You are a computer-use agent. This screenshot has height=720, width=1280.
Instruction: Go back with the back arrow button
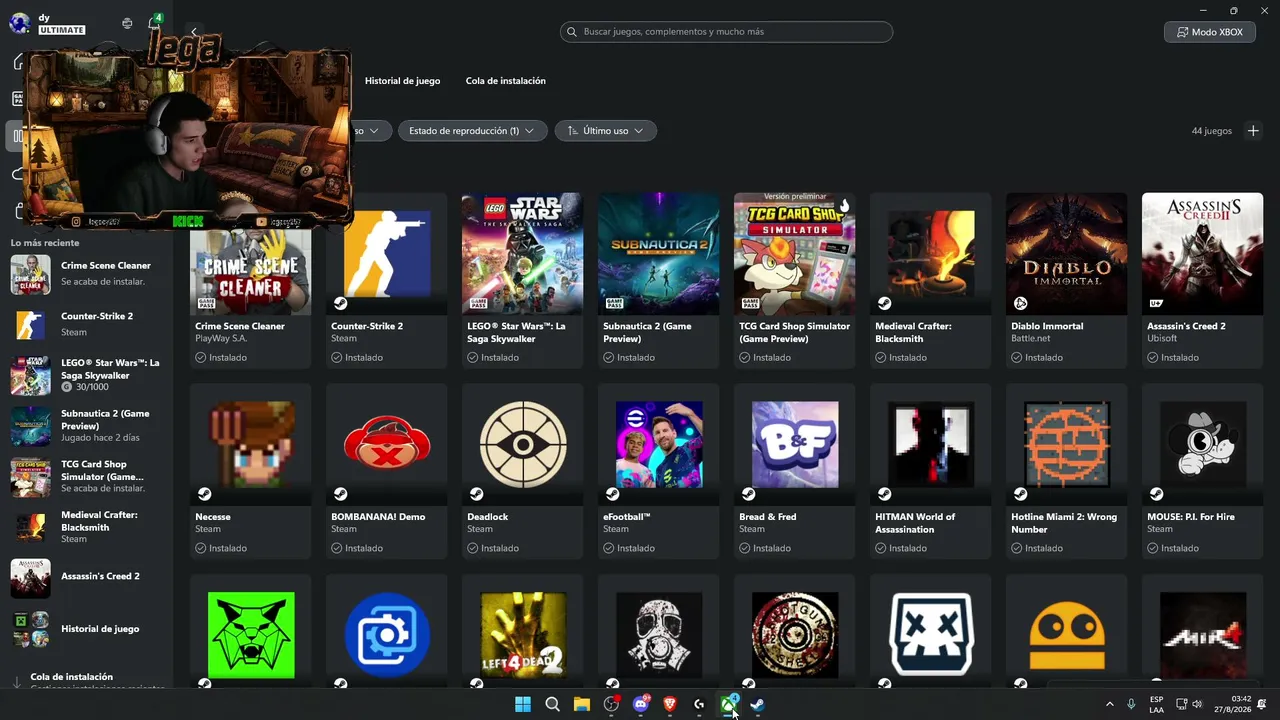(194, 32)
